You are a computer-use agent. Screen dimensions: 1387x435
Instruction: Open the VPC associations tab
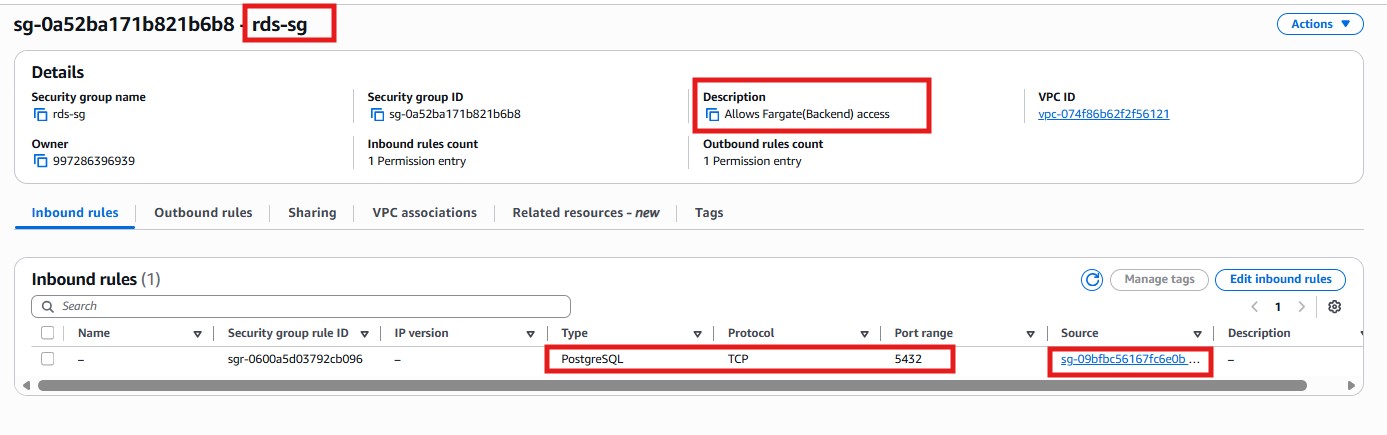(424, 213)
